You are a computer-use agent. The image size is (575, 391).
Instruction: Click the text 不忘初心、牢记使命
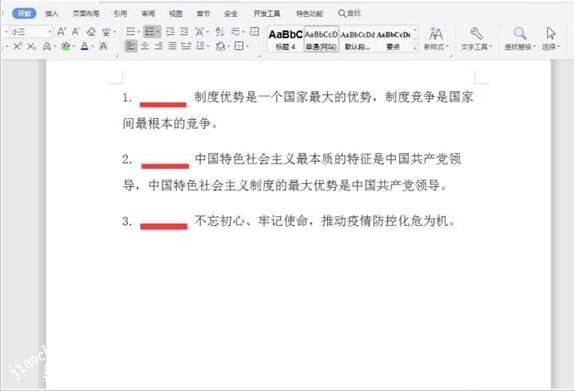(x=251, y=221)
